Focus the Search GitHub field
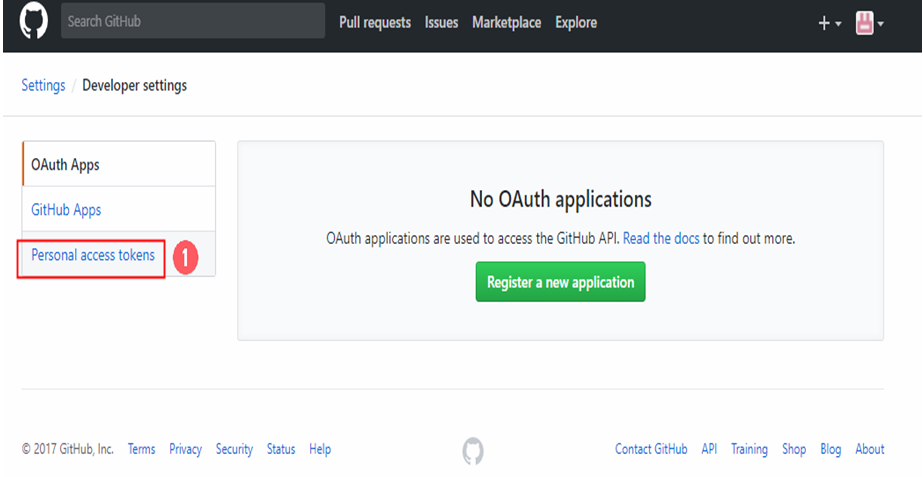 (193, 21)
